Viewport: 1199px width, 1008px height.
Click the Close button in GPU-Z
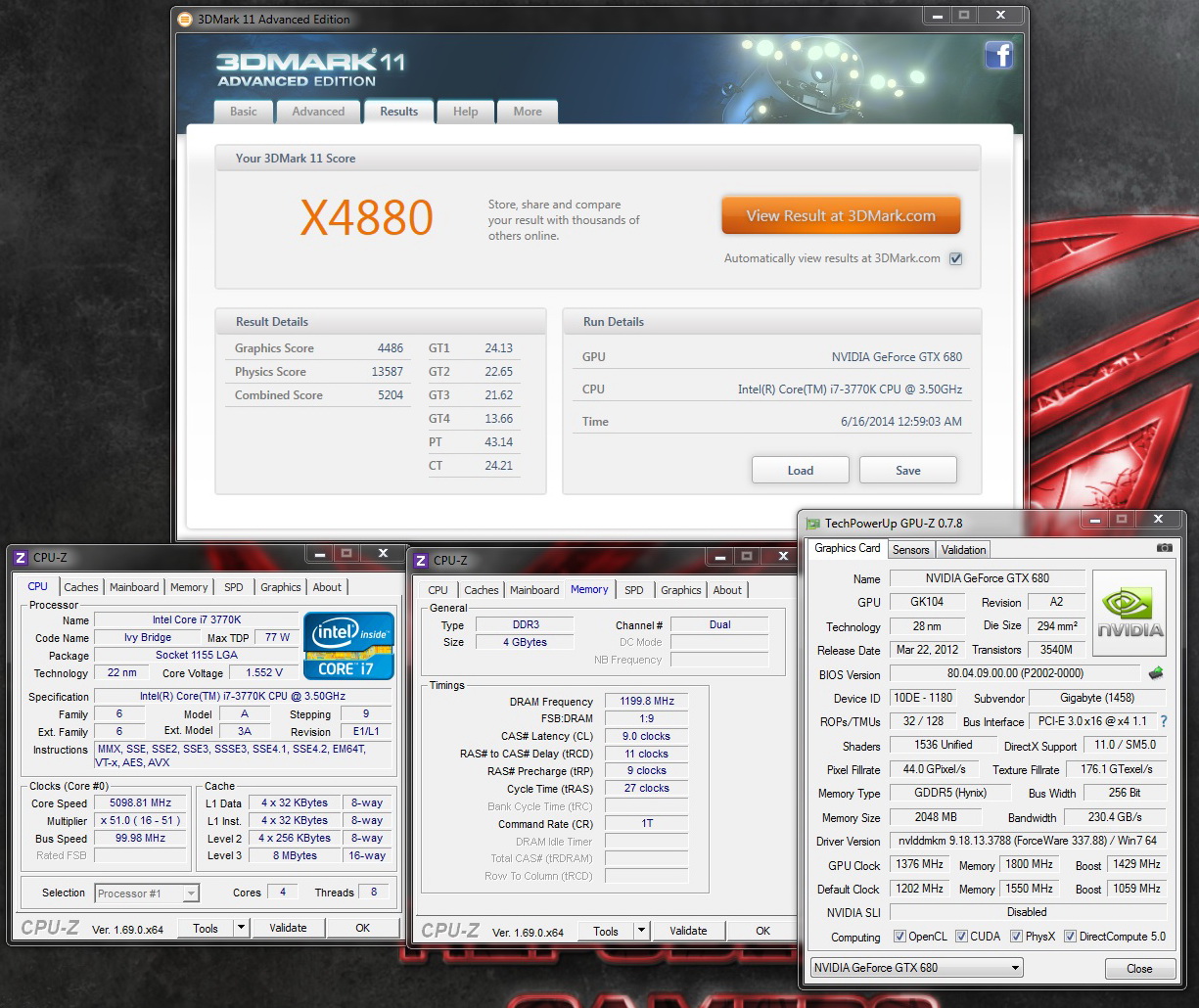point(1139,969)
